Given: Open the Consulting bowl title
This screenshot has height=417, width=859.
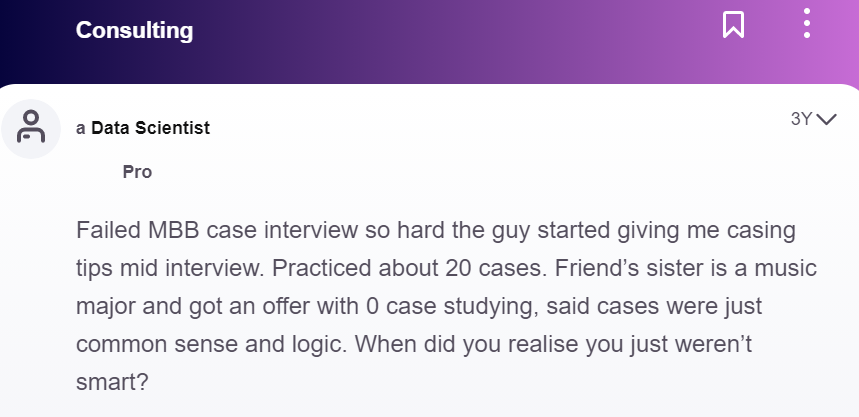Looking at the screenshot, I should (x=134, y=30).
